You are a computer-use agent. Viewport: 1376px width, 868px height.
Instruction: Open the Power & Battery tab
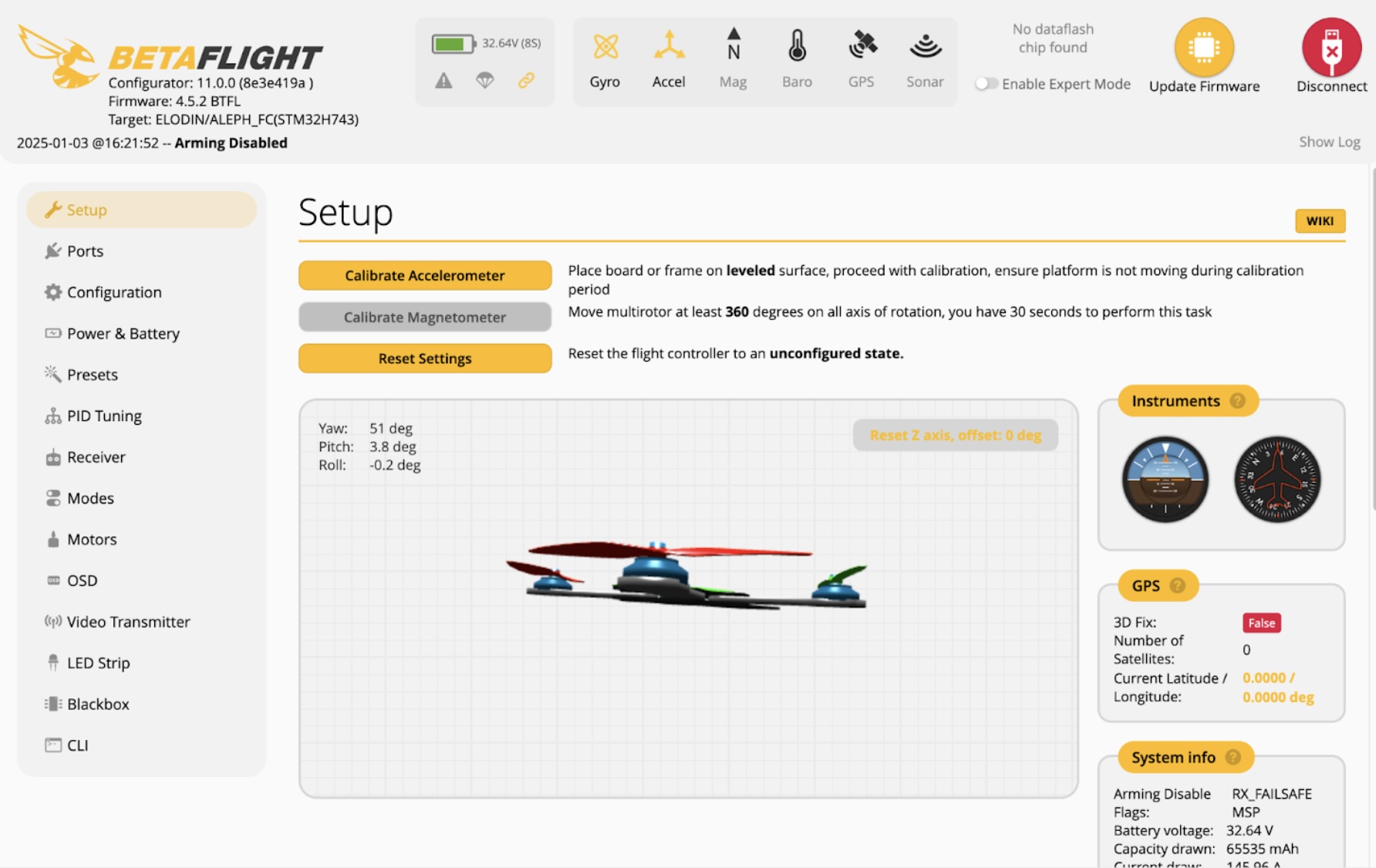142,334
